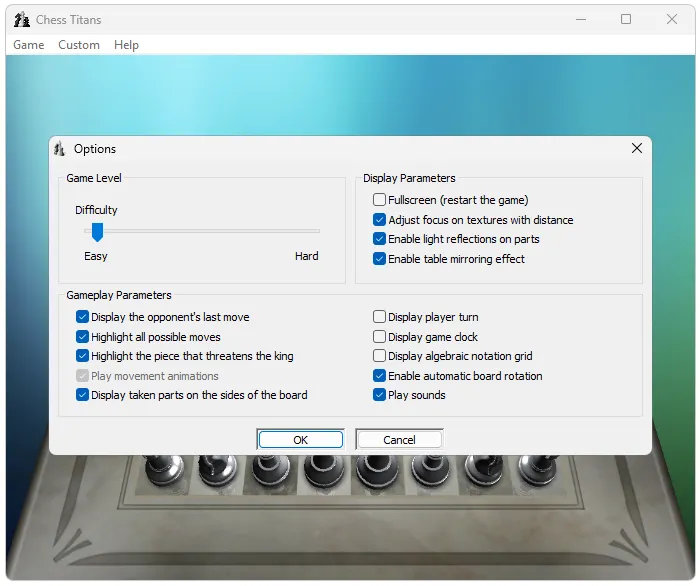Close the Chess Titans main window
700x586 pixels.
pos(672,19)
